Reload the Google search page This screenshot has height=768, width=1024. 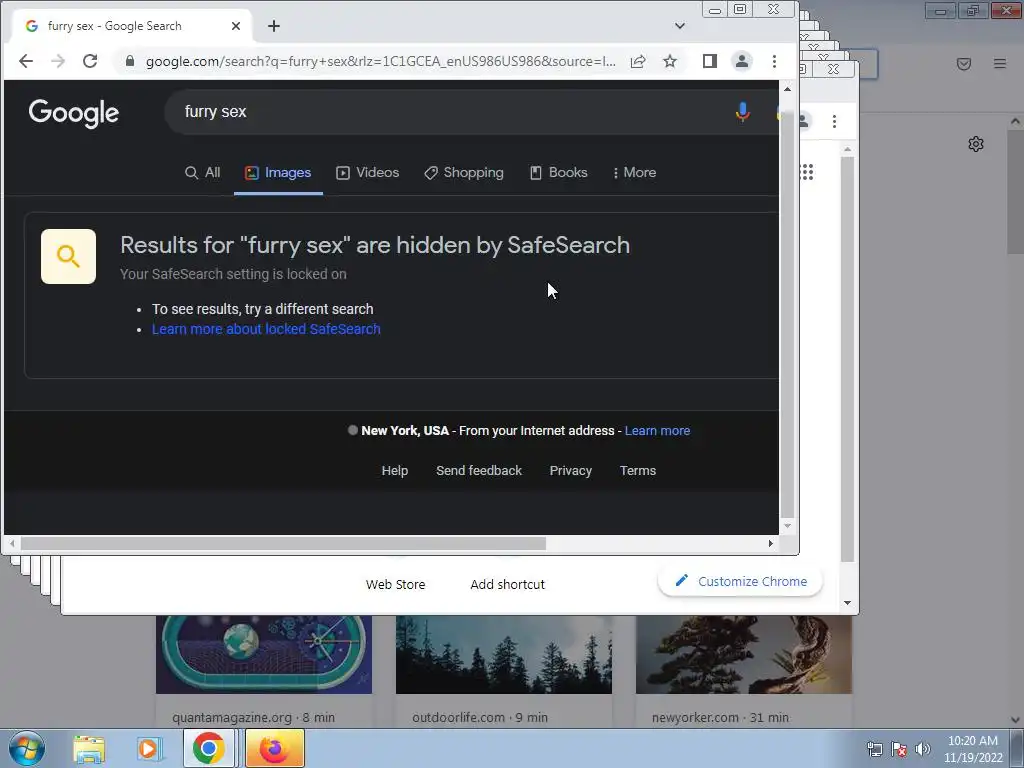pos(89,61)
